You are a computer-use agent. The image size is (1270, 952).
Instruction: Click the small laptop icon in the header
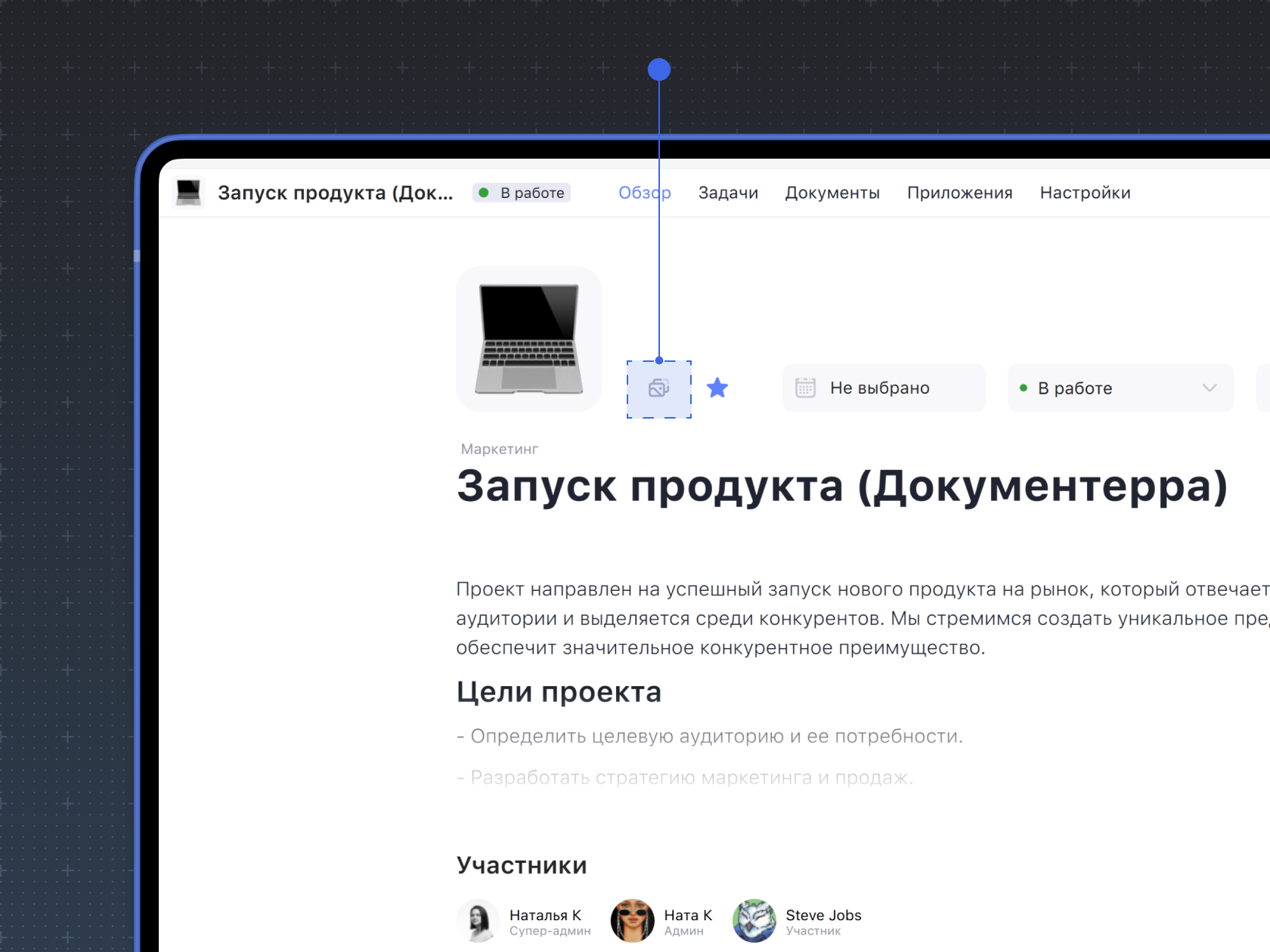pos(188,193)
